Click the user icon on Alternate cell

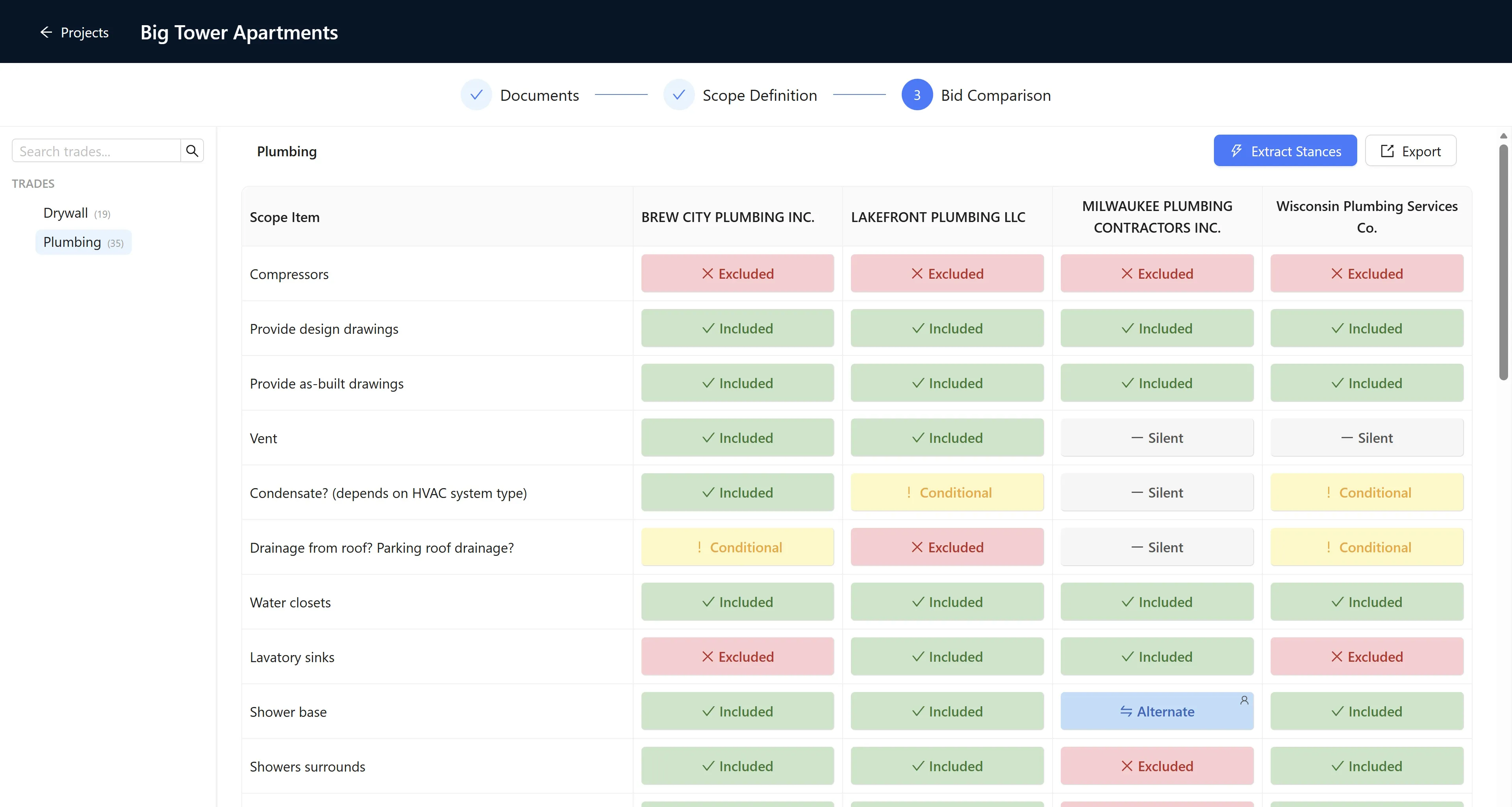coord(1244,700)
